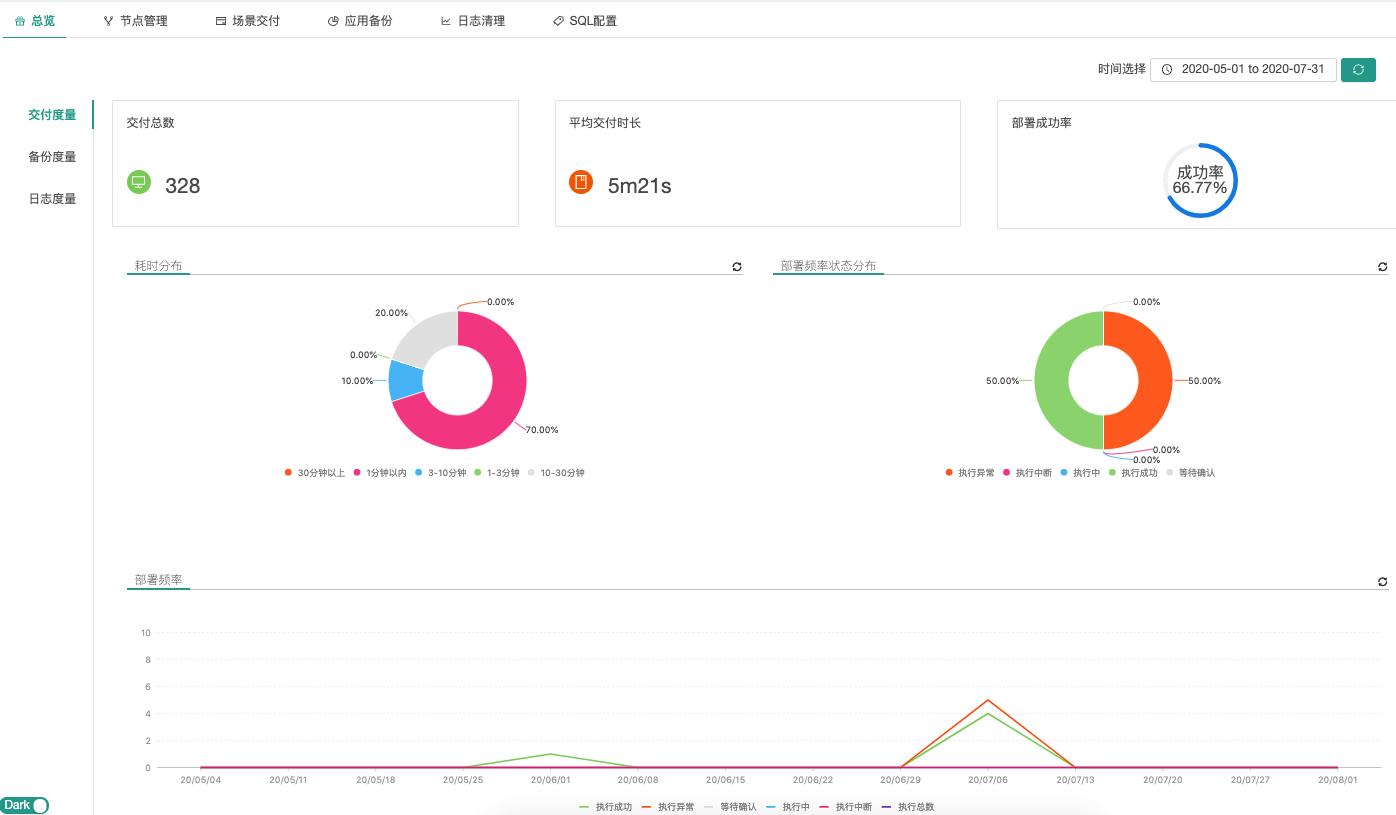
Task: Click the 交付总数 328 stat card
Action: tap(315, 163)
